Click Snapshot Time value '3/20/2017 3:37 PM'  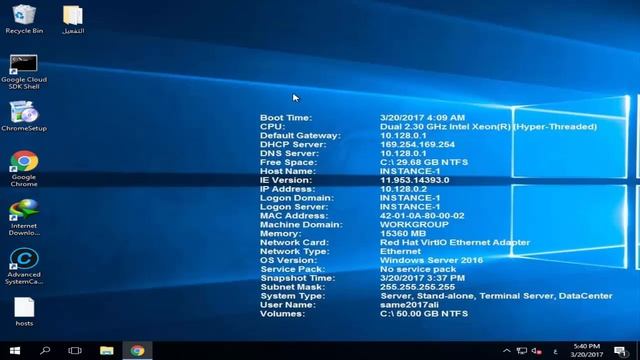pyautogui.click(x=422, y=278)
